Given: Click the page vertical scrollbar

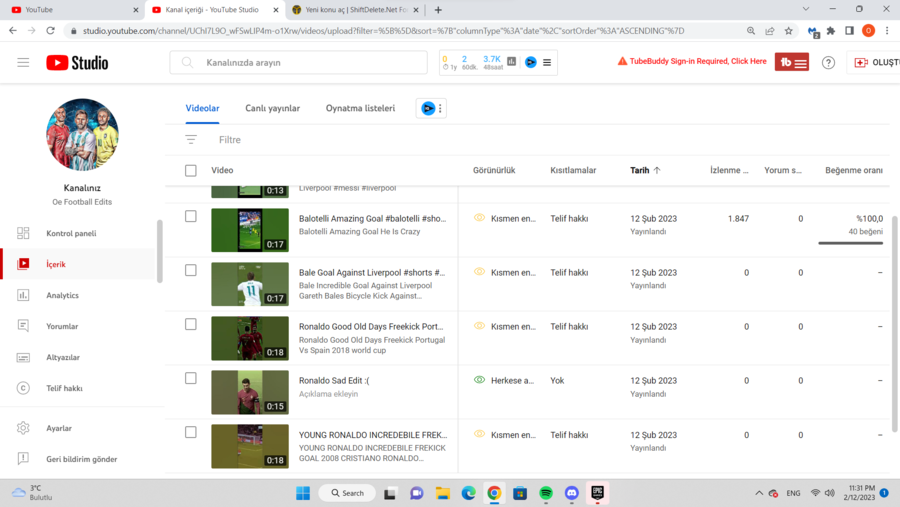Looking at the screenshot, I should (894, 323).
